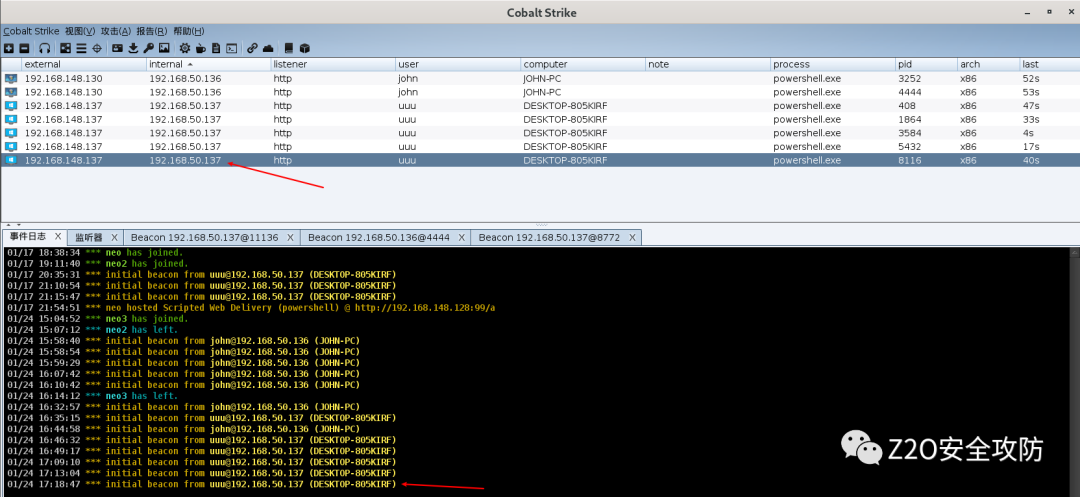Viewport: 1080px width, 497px height.
Task: Click the beacon icon of pid 3584 row
Action: coord(10,133)
